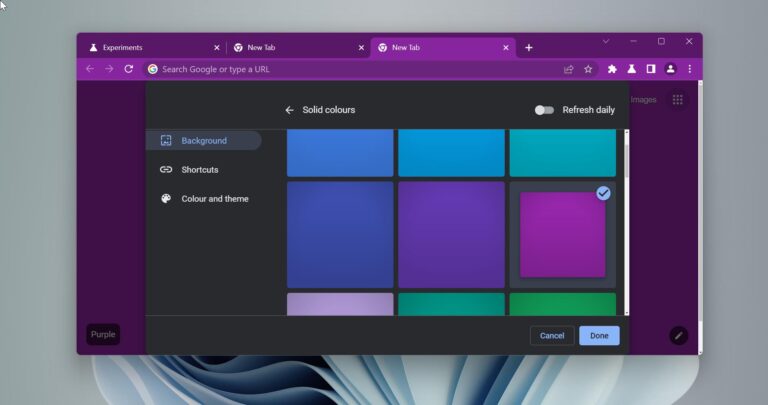The height and width of the screenshot is (405, 768).
Task: Close the active New Tab tab
Action: [x=506, y=48]
